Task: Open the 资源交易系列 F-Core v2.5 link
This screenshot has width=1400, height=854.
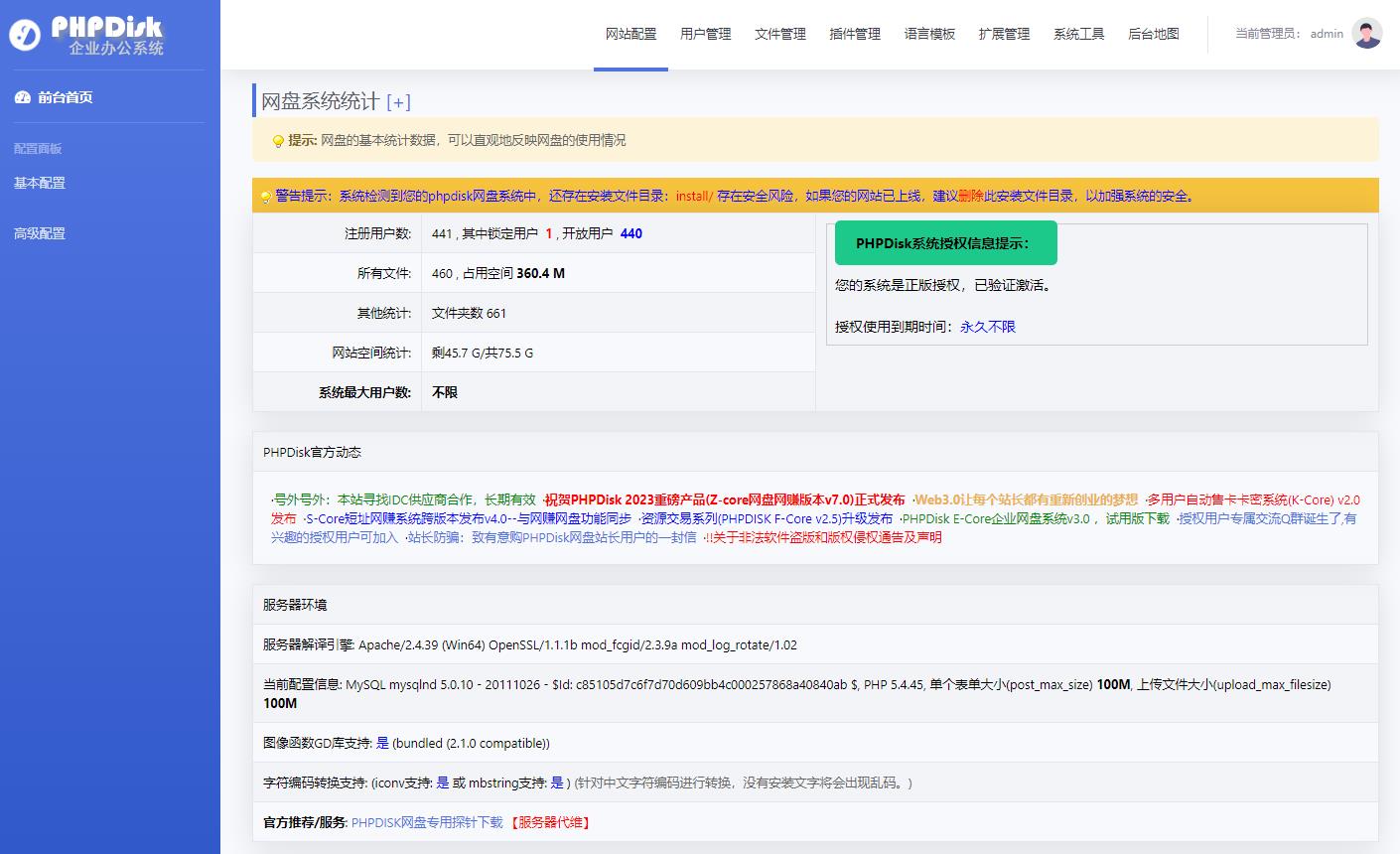Action: pyautogui.click(x=767, y=518)
